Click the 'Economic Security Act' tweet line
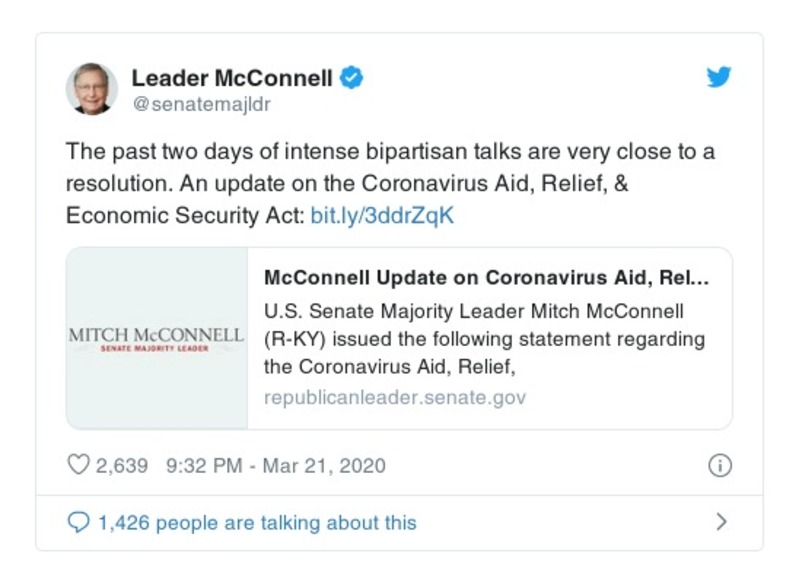The width and height of the screenshot is (799, 585). 184,215
